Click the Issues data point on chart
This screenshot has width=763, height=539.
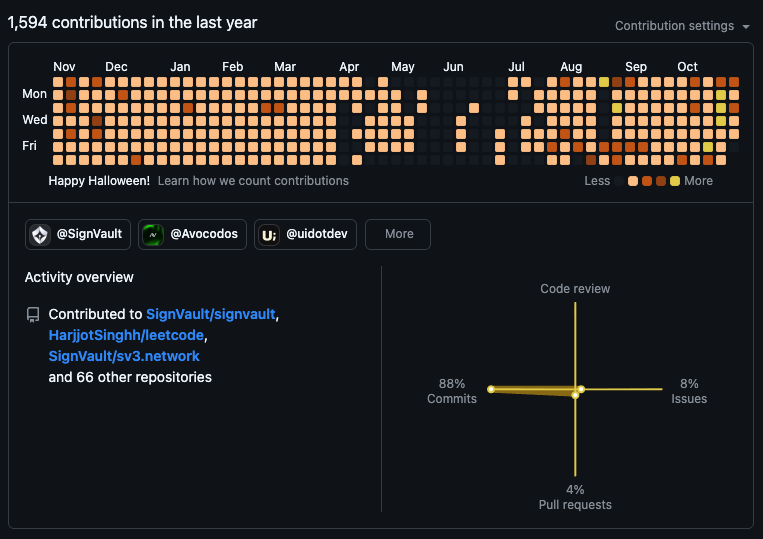coord(581,389)
